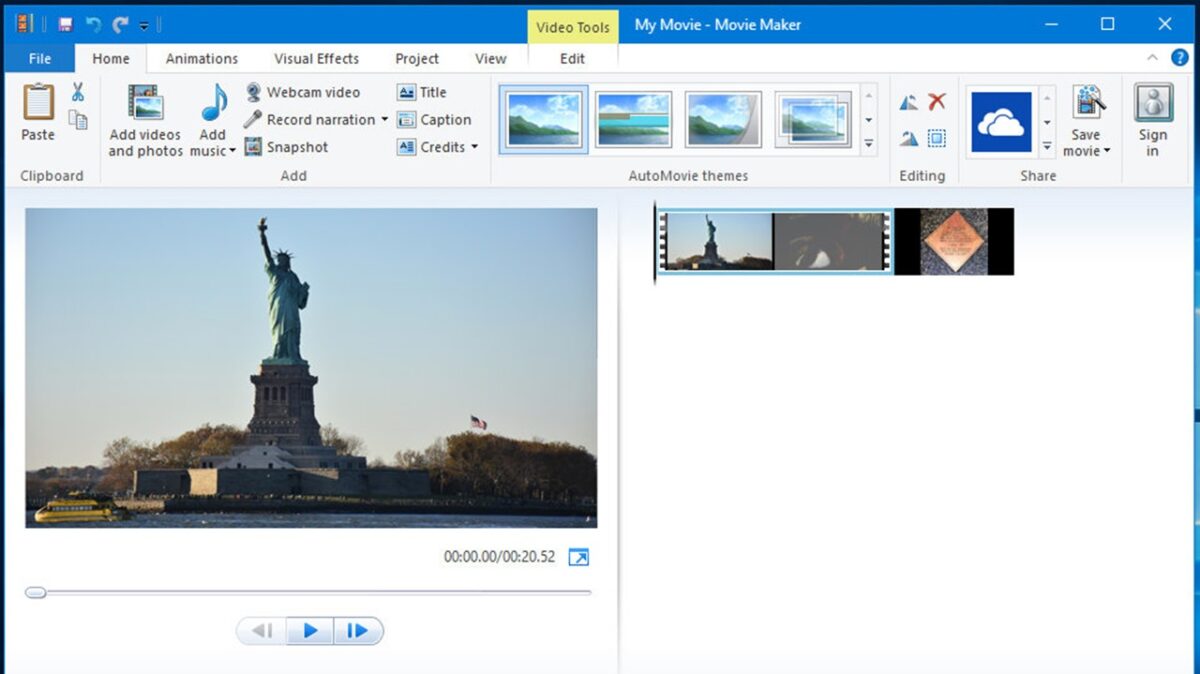Save project via quick access floppy icon
The height and width of the screenshot is (674, 1200).
[65, 24]
